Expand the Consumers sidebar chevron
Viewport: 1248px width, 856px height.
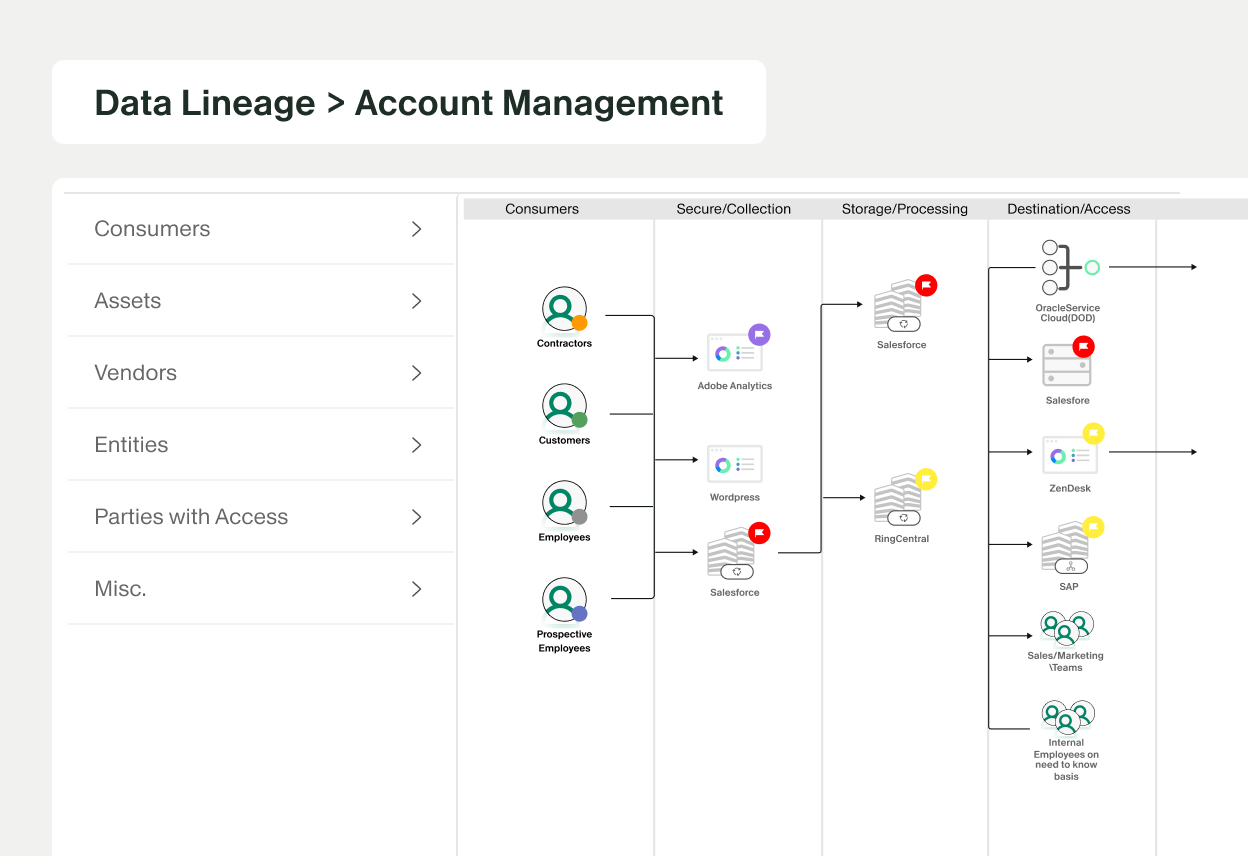coord(417,229)
